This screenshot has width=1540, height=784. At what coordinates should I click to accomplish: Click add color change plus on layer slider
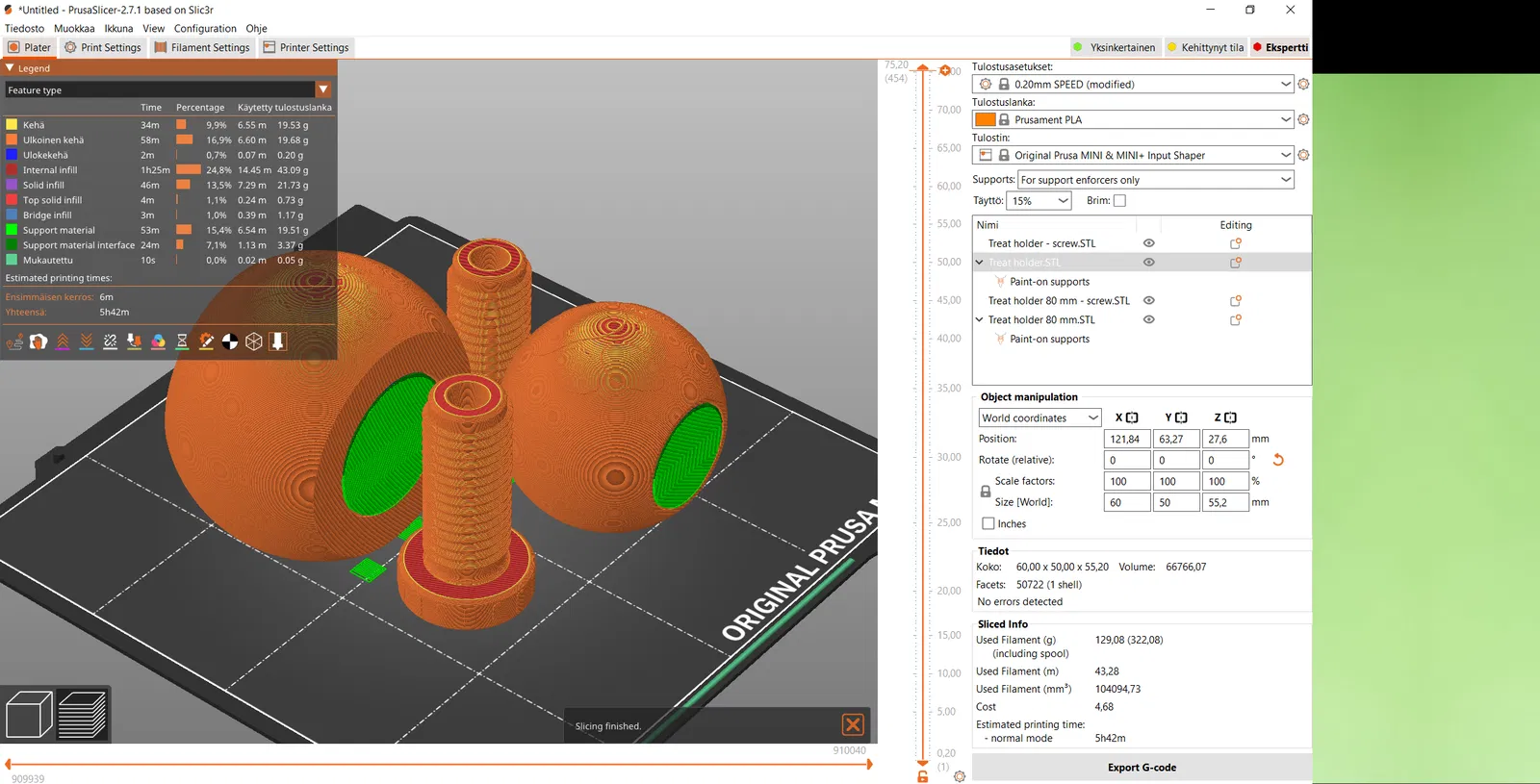945,70
